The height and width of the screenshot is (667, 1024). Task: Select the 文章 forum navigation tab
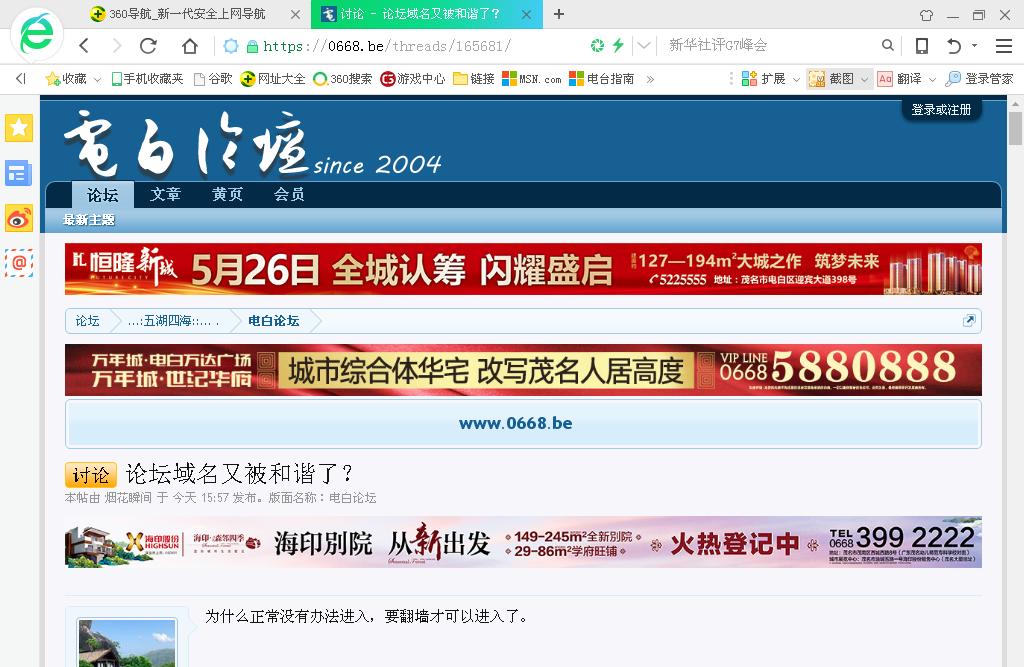[x=166, y=194]
